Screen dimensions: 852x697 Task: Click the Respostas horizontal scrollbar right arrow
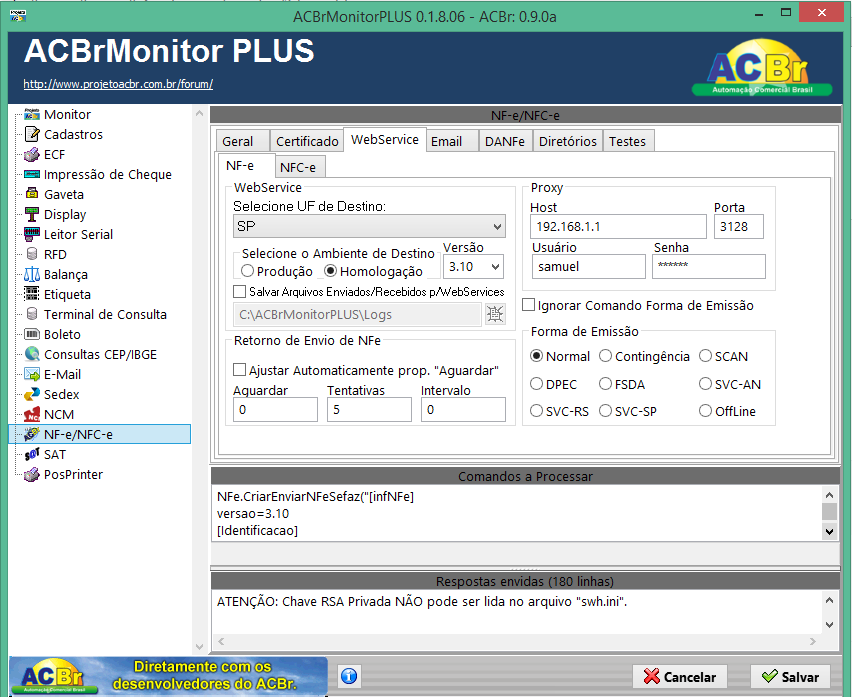coord(813,642)
